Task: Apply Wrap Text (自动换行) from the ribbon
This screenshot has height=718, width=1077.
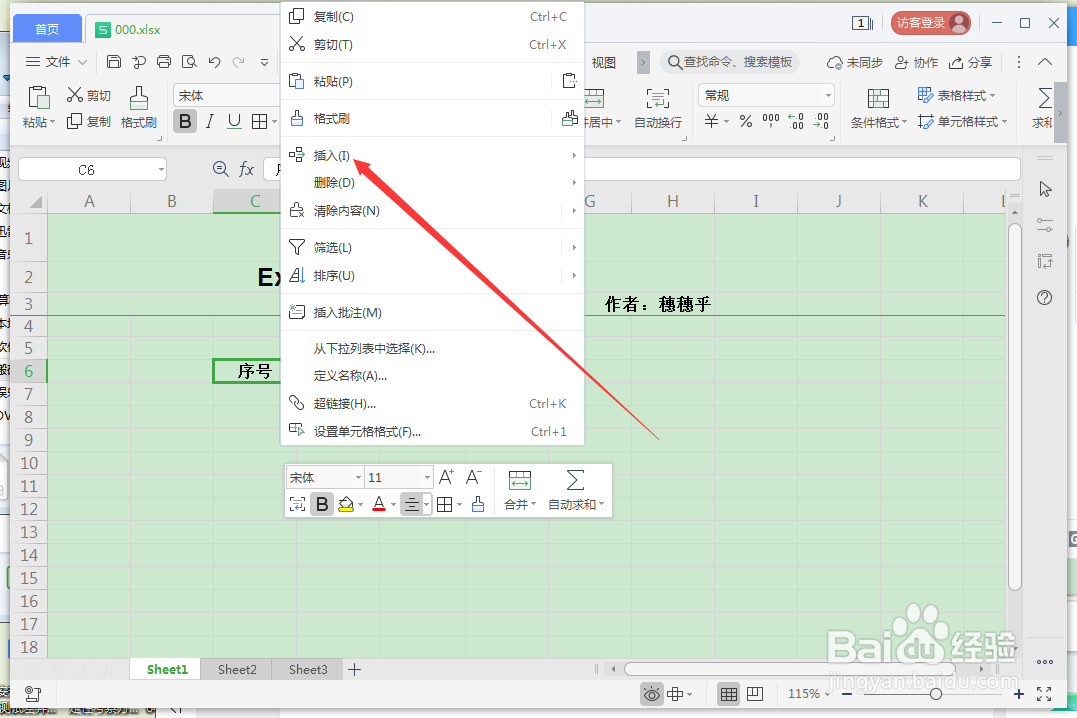Action: [x=656, y=107]
